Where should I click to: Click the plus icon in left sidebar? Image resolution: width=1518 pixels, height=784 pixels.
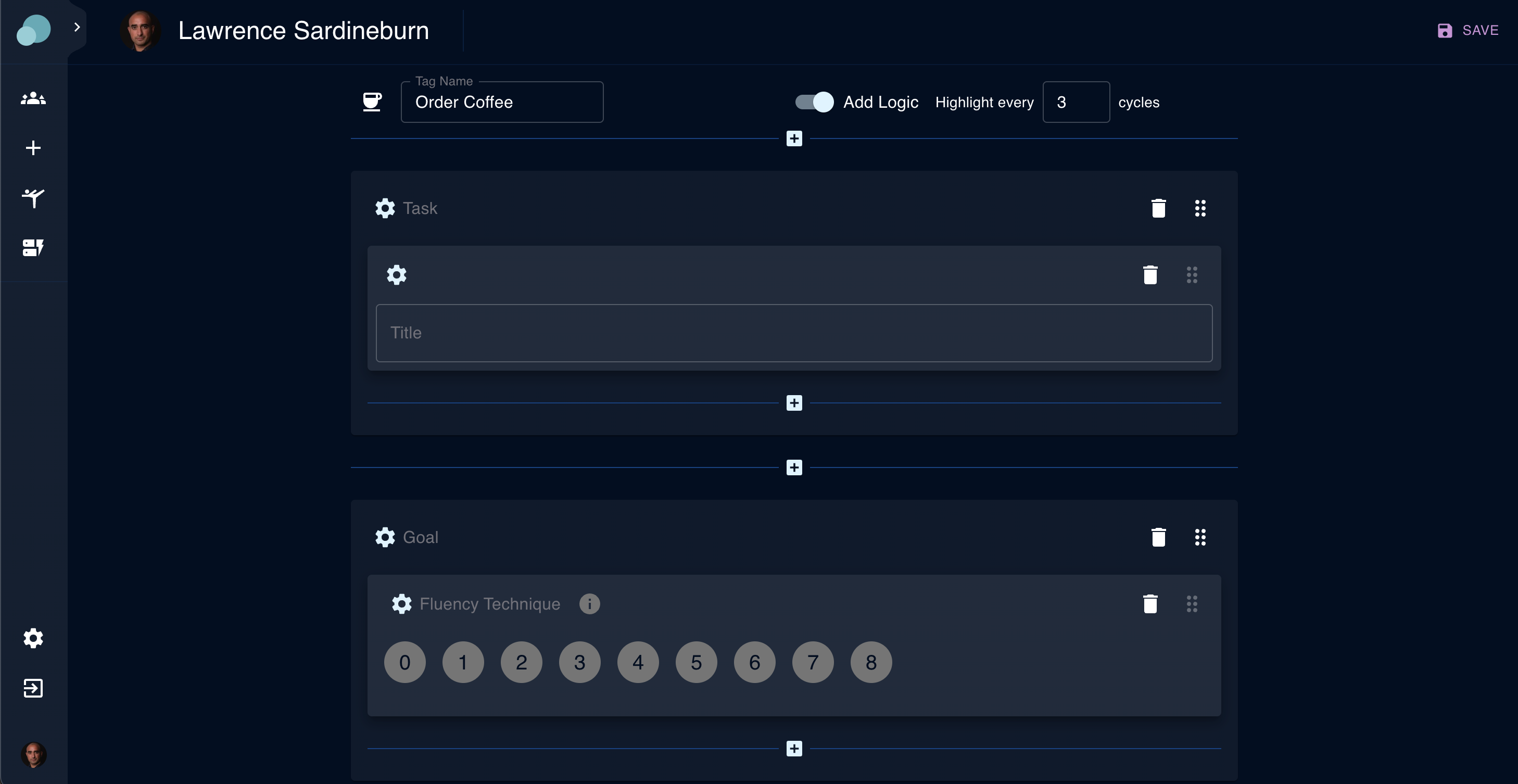[33, 148]
